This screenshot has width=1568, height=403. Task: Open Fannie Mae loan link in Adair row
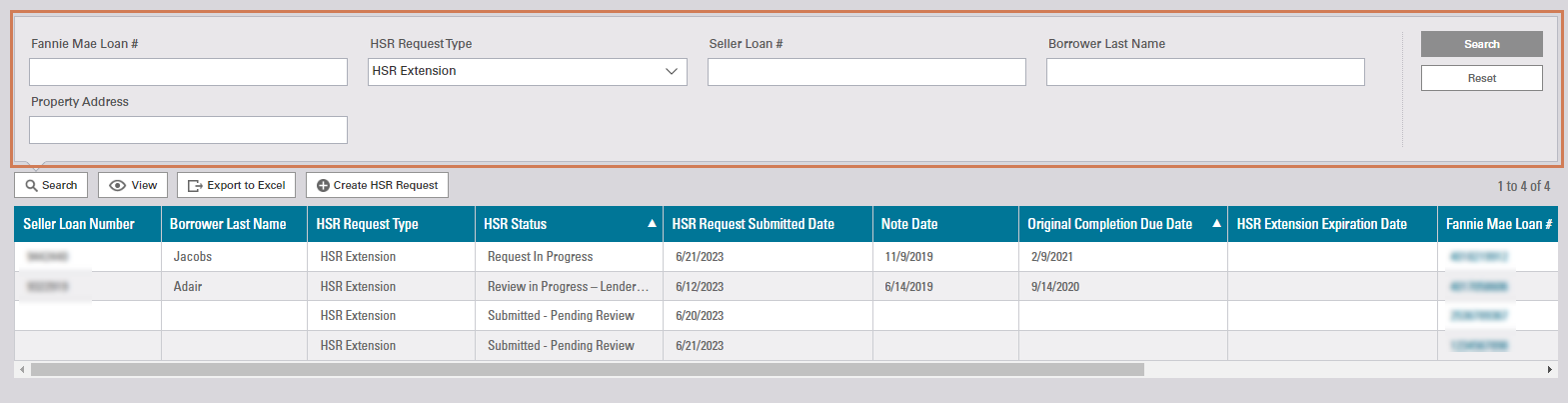(1479, 287)
